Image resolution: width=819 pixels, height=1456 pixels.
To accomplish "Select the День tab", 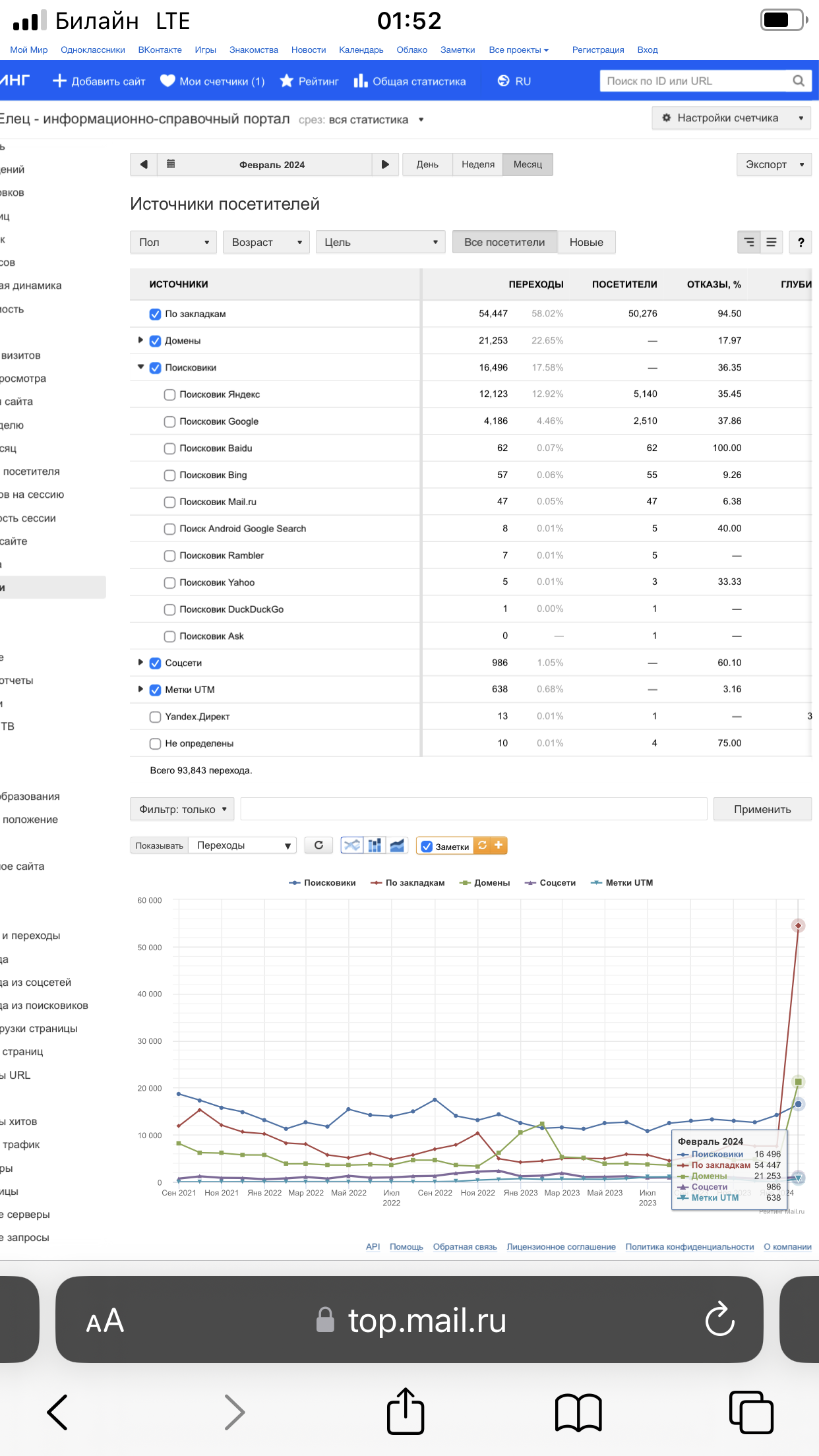I will [427, 164].
